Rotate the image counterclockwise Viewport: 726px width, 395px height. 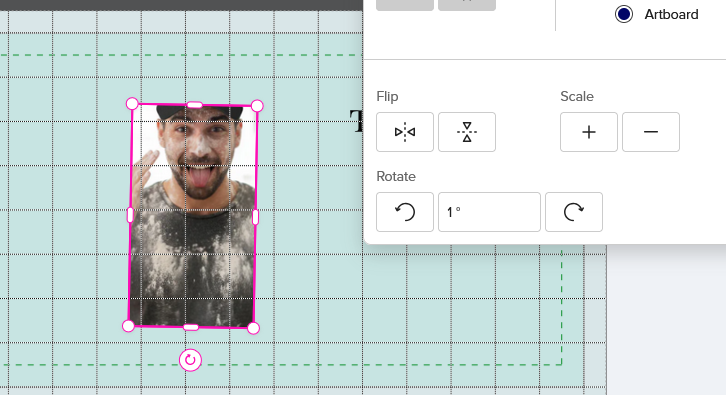[x=405, y=212]
